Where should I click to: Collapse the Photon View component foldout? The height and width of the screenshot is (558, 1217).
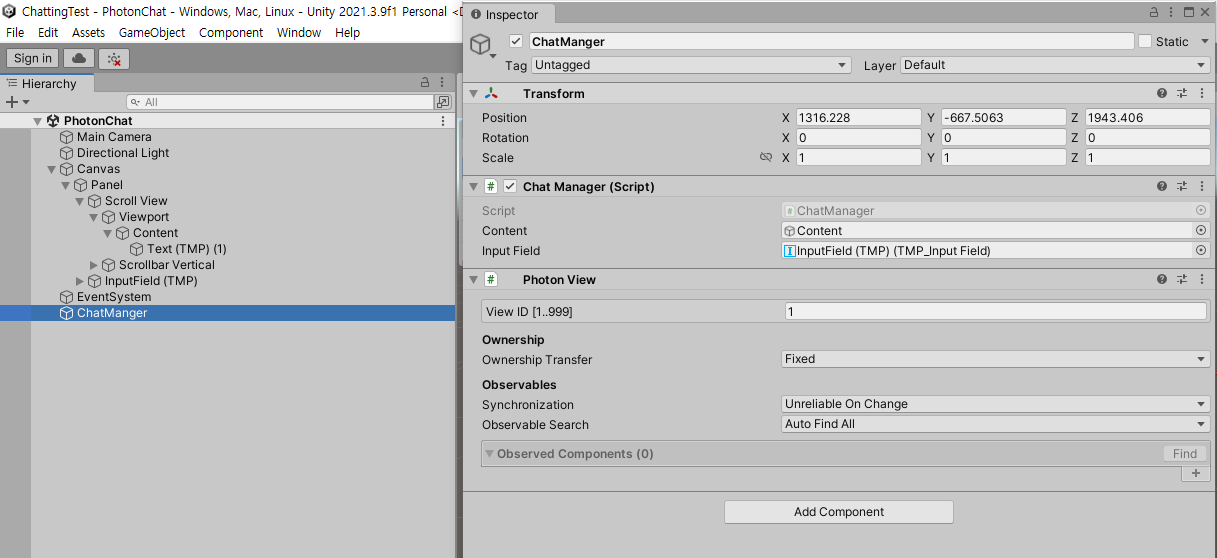pyautogui.click(x=473, y=279)
